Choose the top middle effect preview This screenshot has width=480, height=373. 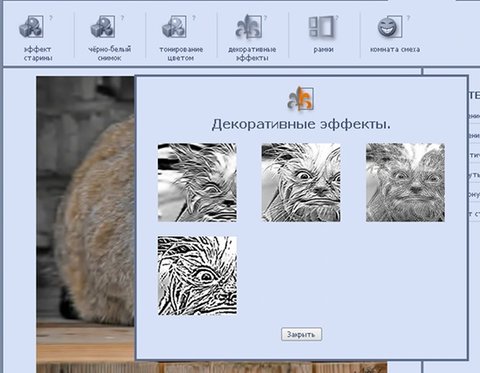click(x=301, y=182)
